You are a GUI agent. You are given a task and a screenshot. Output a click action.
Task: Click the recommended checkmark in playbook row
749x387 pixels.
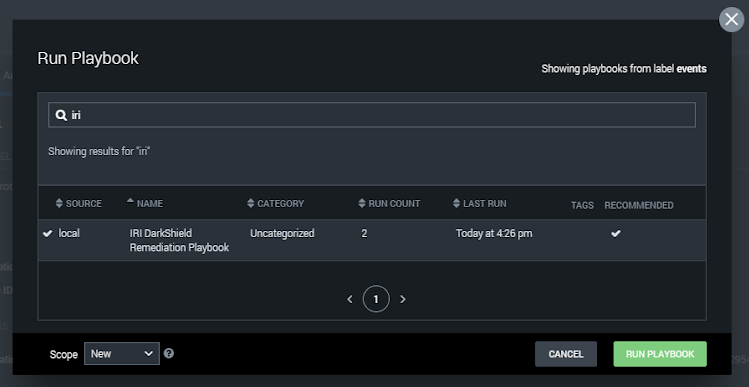(x=616, y=233)
